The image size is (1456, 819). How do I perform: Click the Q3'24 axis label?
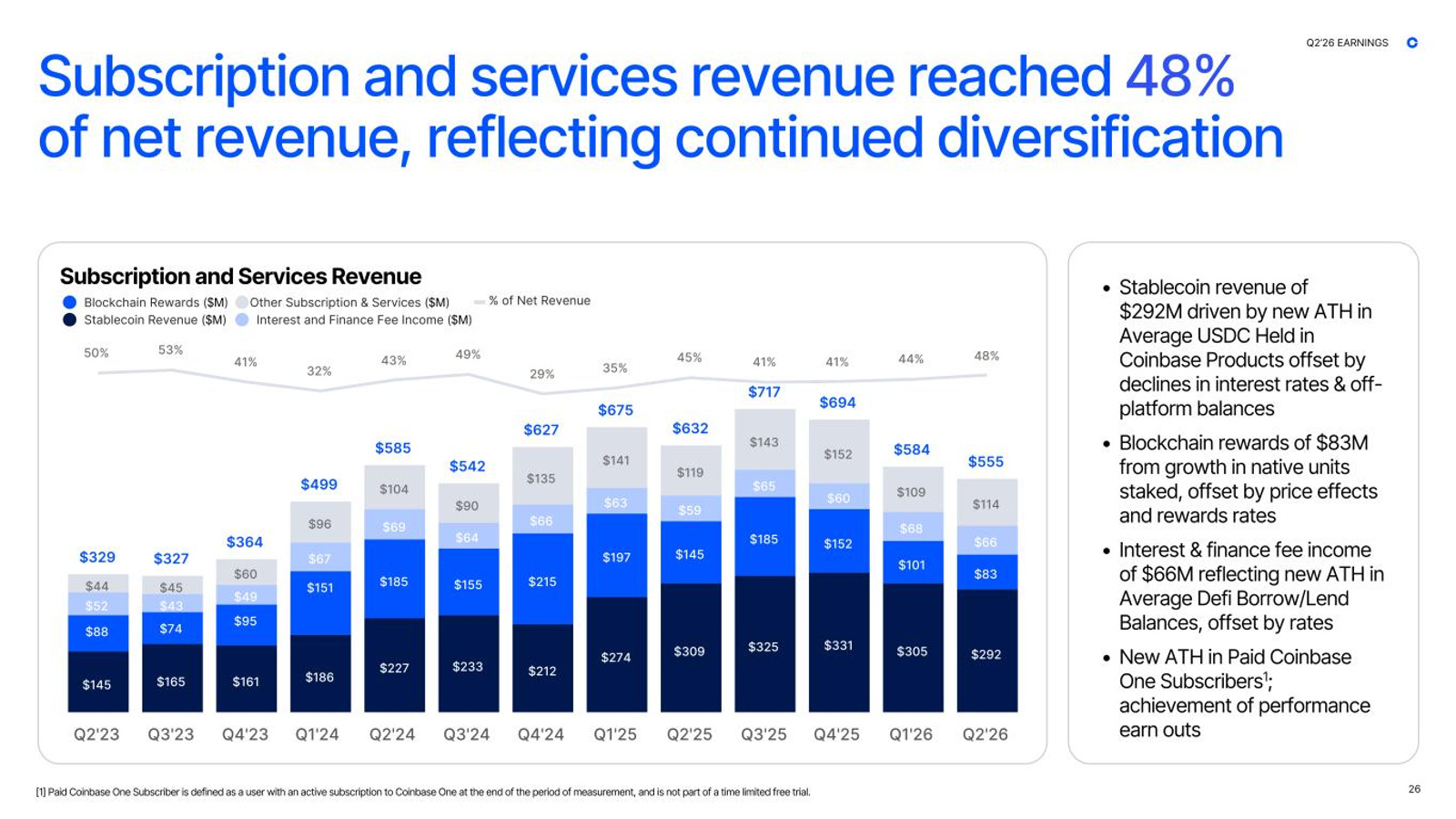(x=466, y=734)
